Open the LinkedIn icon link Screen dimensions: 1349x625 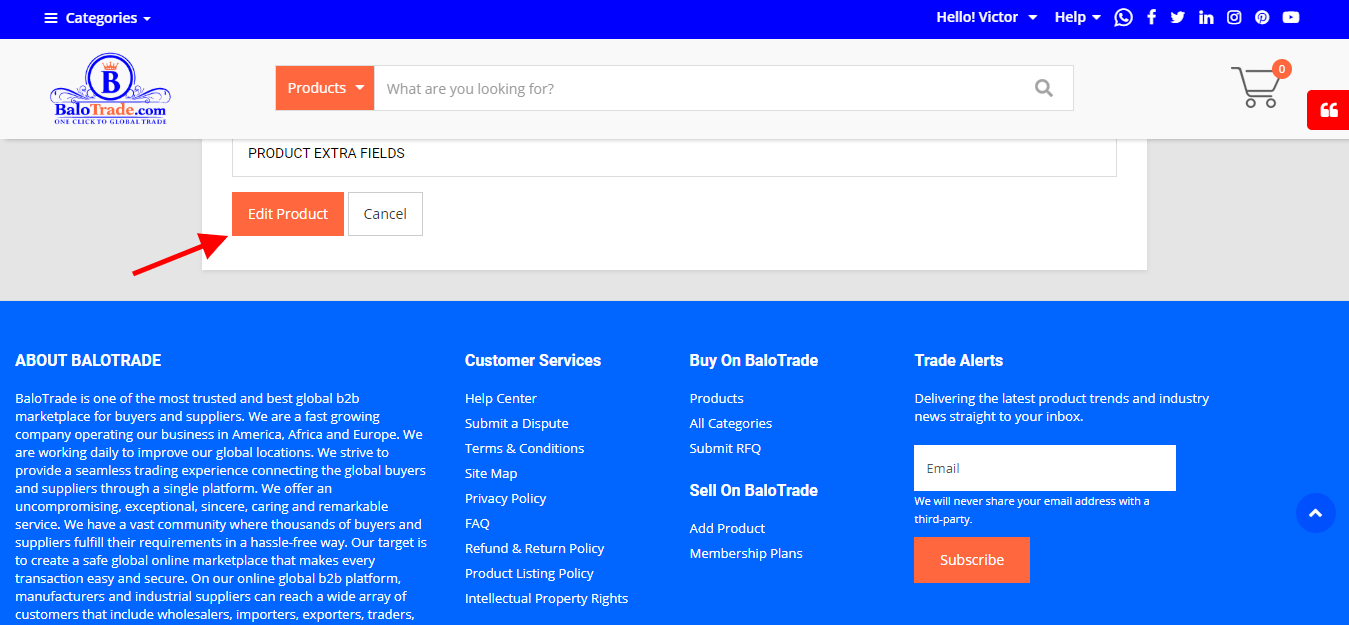(1206, 17)
